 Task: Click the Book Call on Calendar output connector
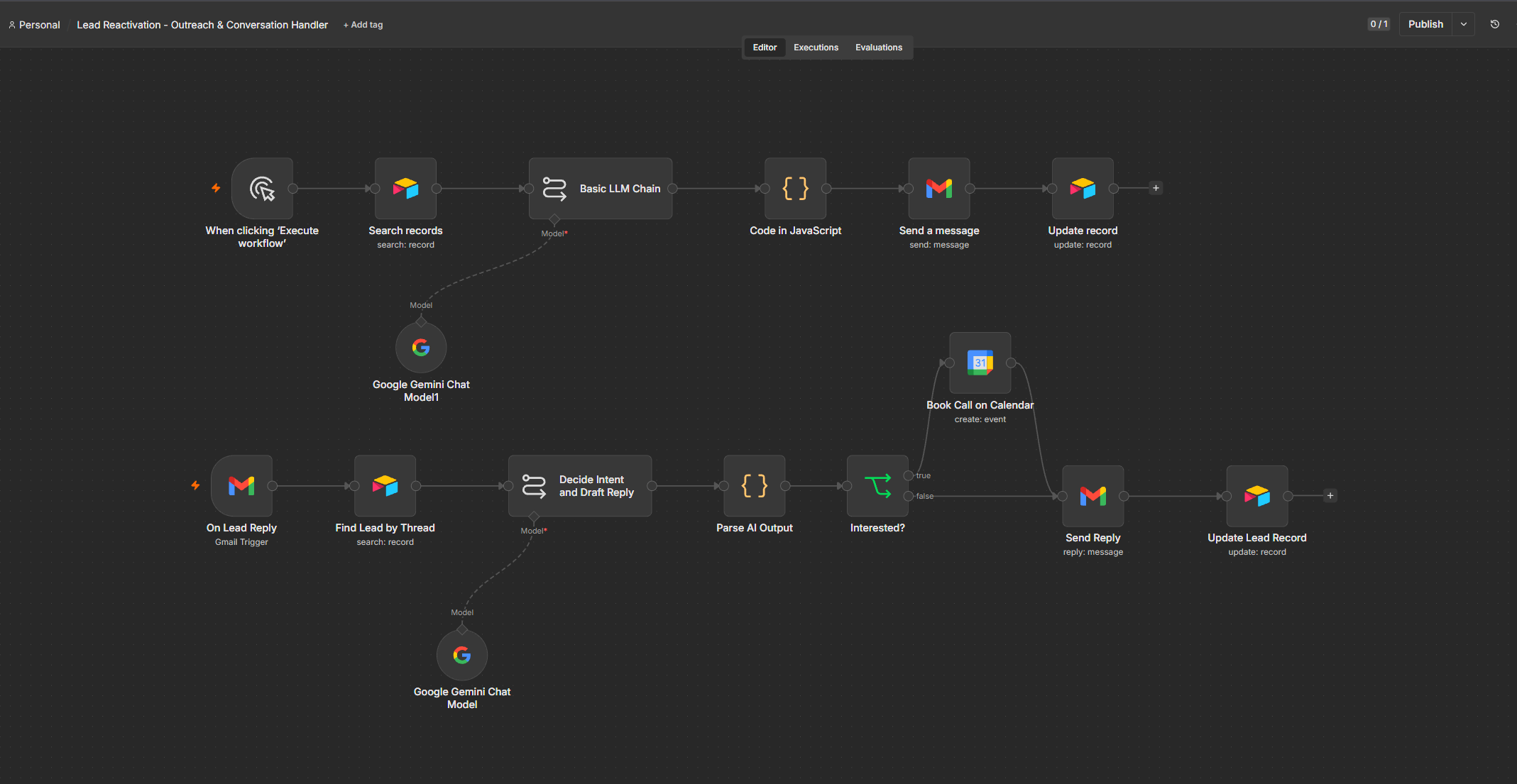pos(1010,363)
